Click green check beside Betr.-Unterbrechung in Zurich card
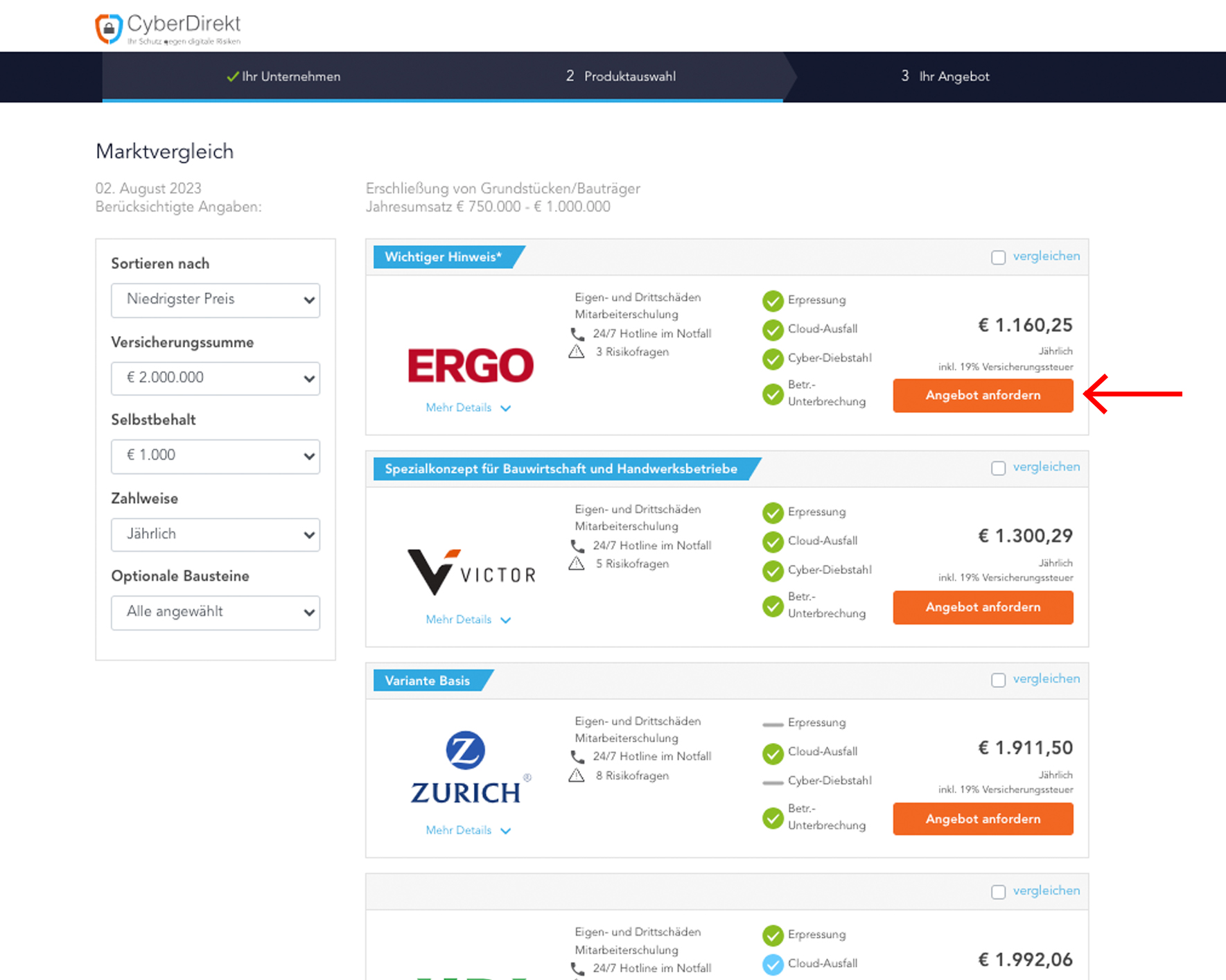Screen dimensions: 1226x980 pos(773,818)
